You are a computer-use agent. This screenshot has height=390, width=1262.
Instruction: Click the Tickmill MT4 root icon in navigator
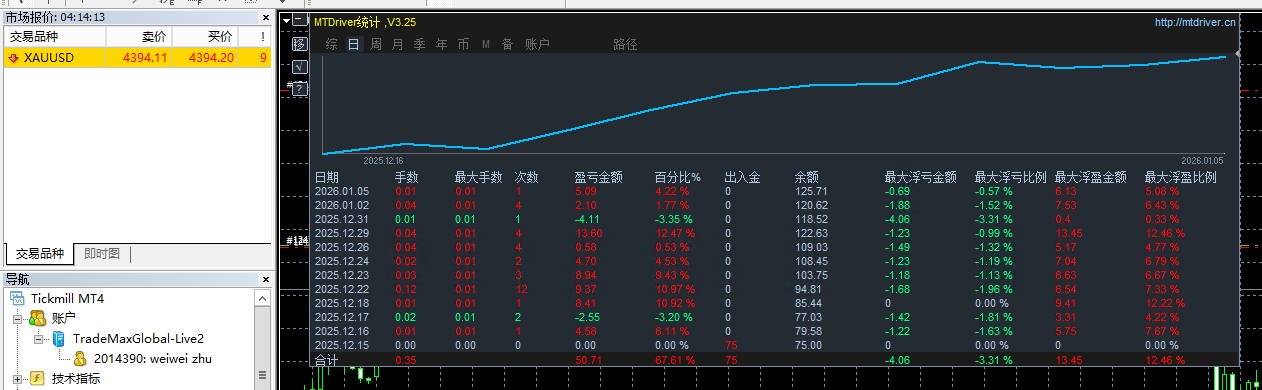17,299
